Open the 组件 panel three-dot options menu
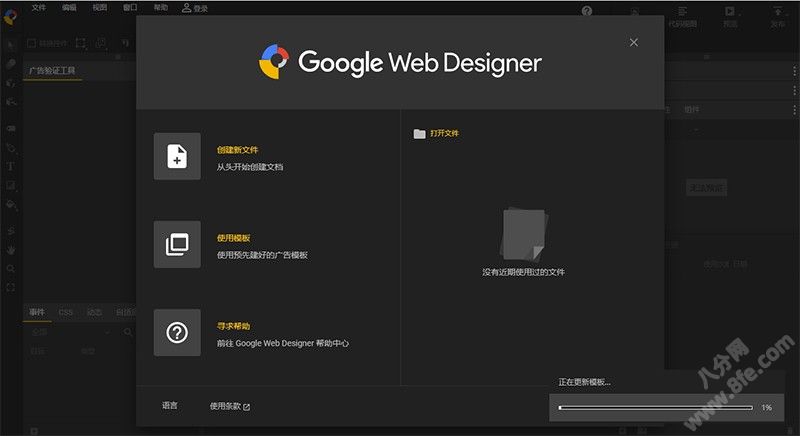Viewport: 800px width, 436px height. [x=794, y=110]
